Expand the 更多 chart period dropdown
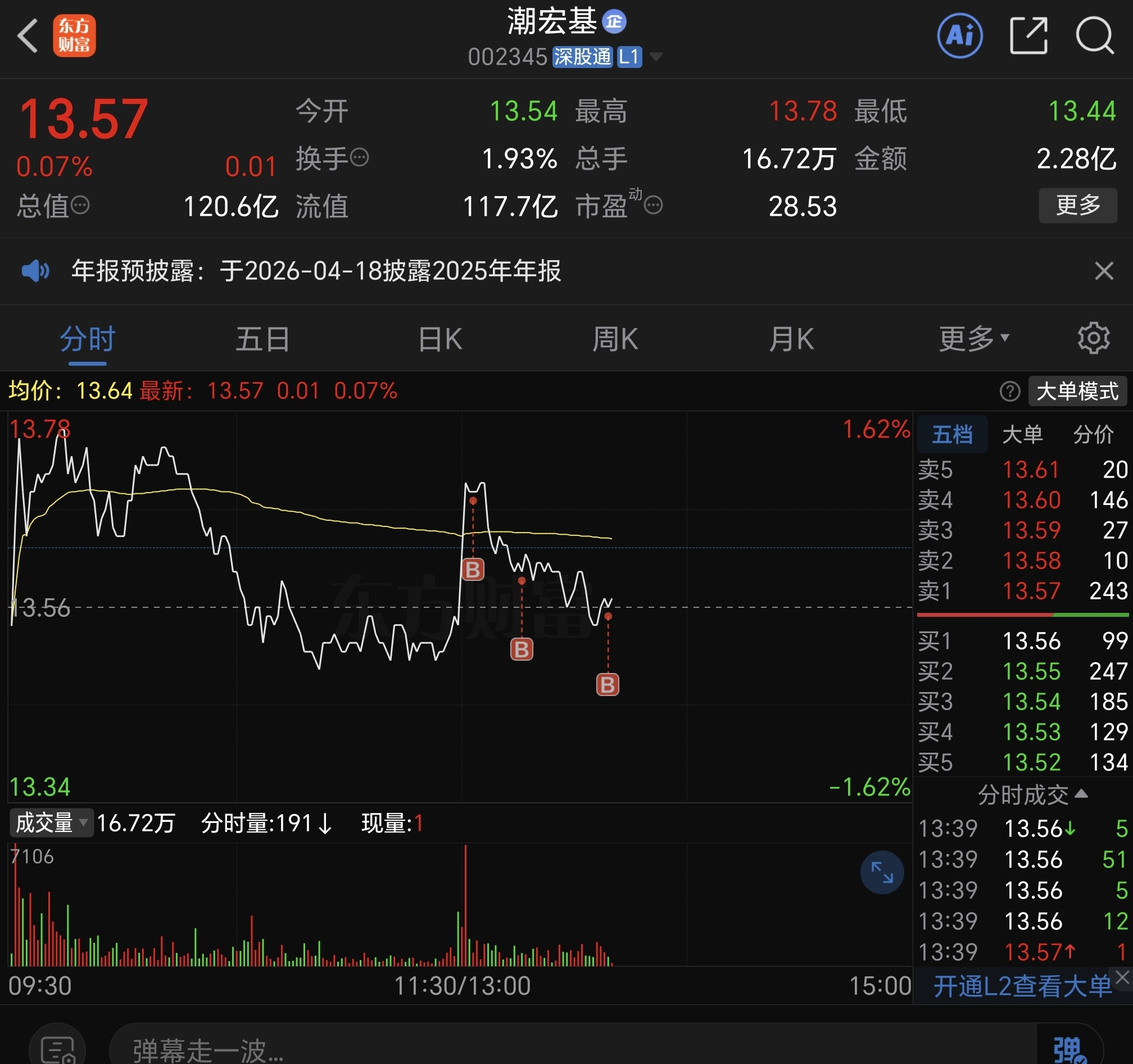This screenshot has width=1133, height=1064. pos(973,339)
